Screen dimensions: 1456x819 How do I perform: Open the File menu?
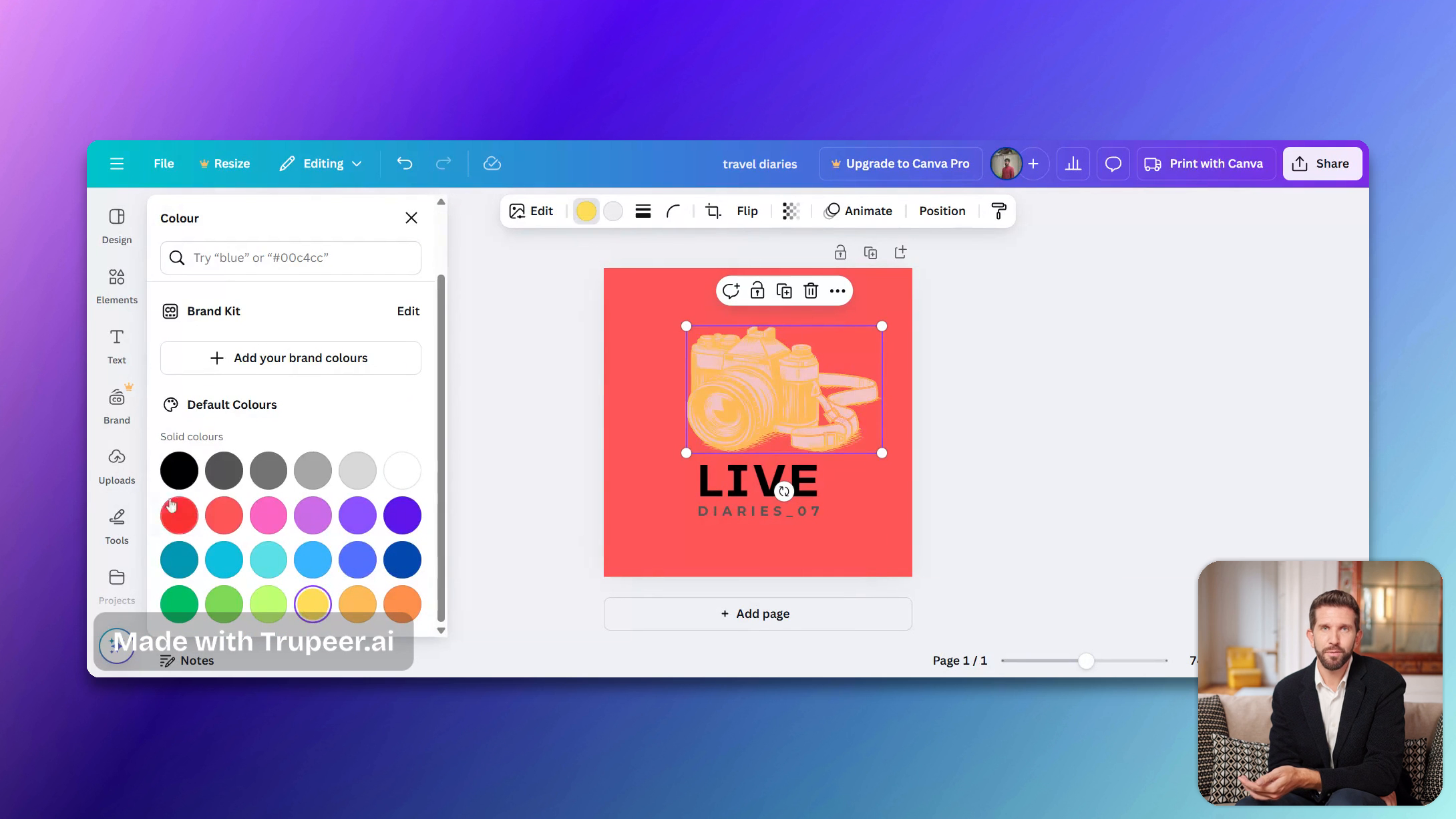[x=163, y=163]
